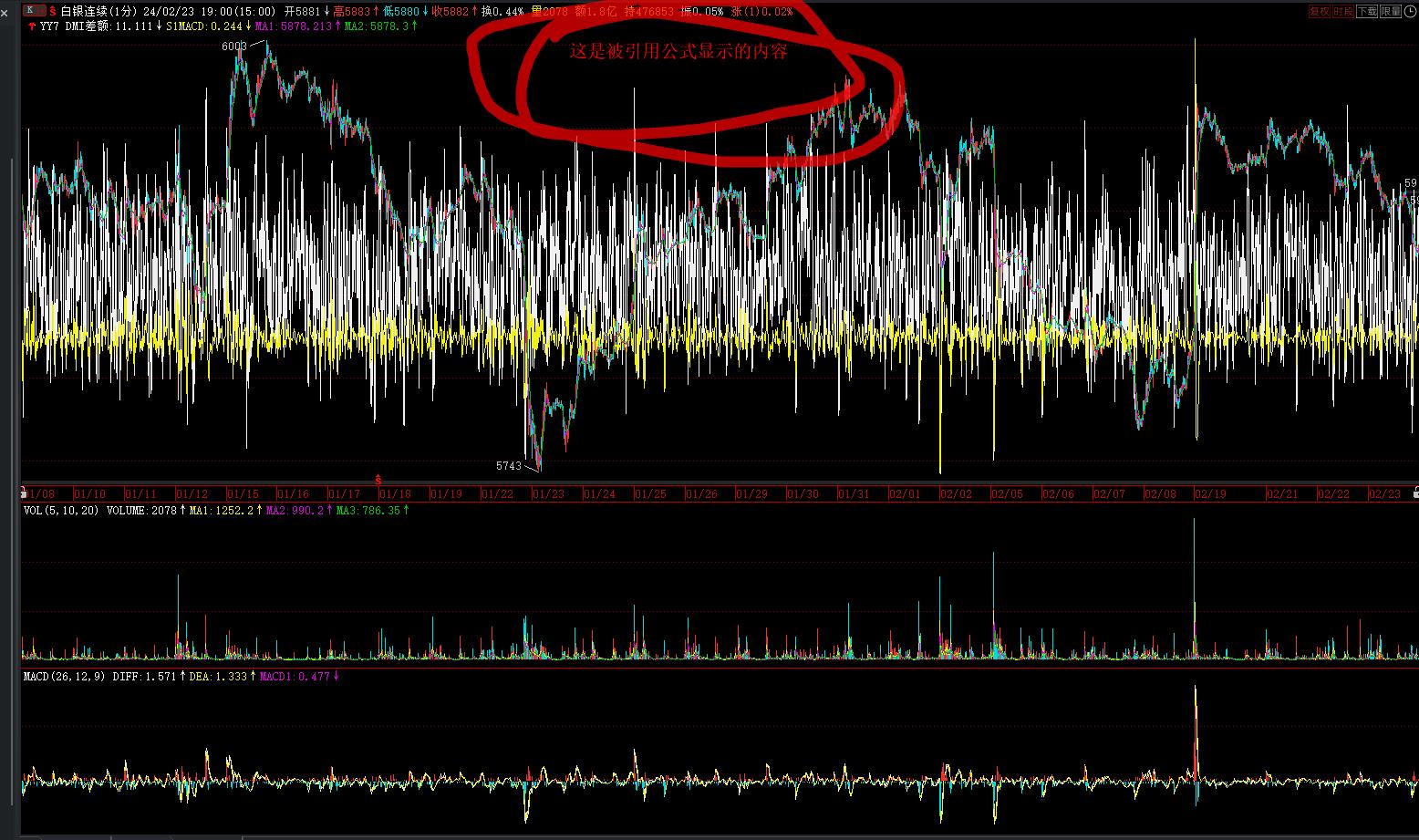
Task: Click the 01/15 date on the time axis
Action: pyautogui.click(x=243, y=494)
